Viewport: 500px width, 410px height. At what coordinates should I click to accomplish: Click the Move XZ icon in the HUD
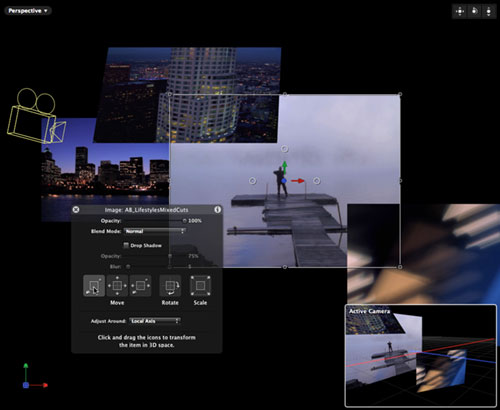click(140, 286)
